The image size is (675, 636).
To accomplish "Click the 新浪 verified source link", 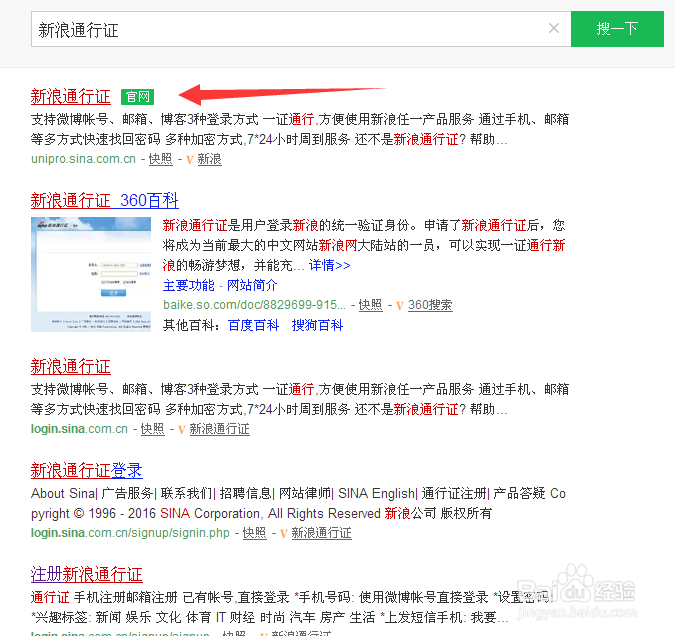I will [209, 159].
